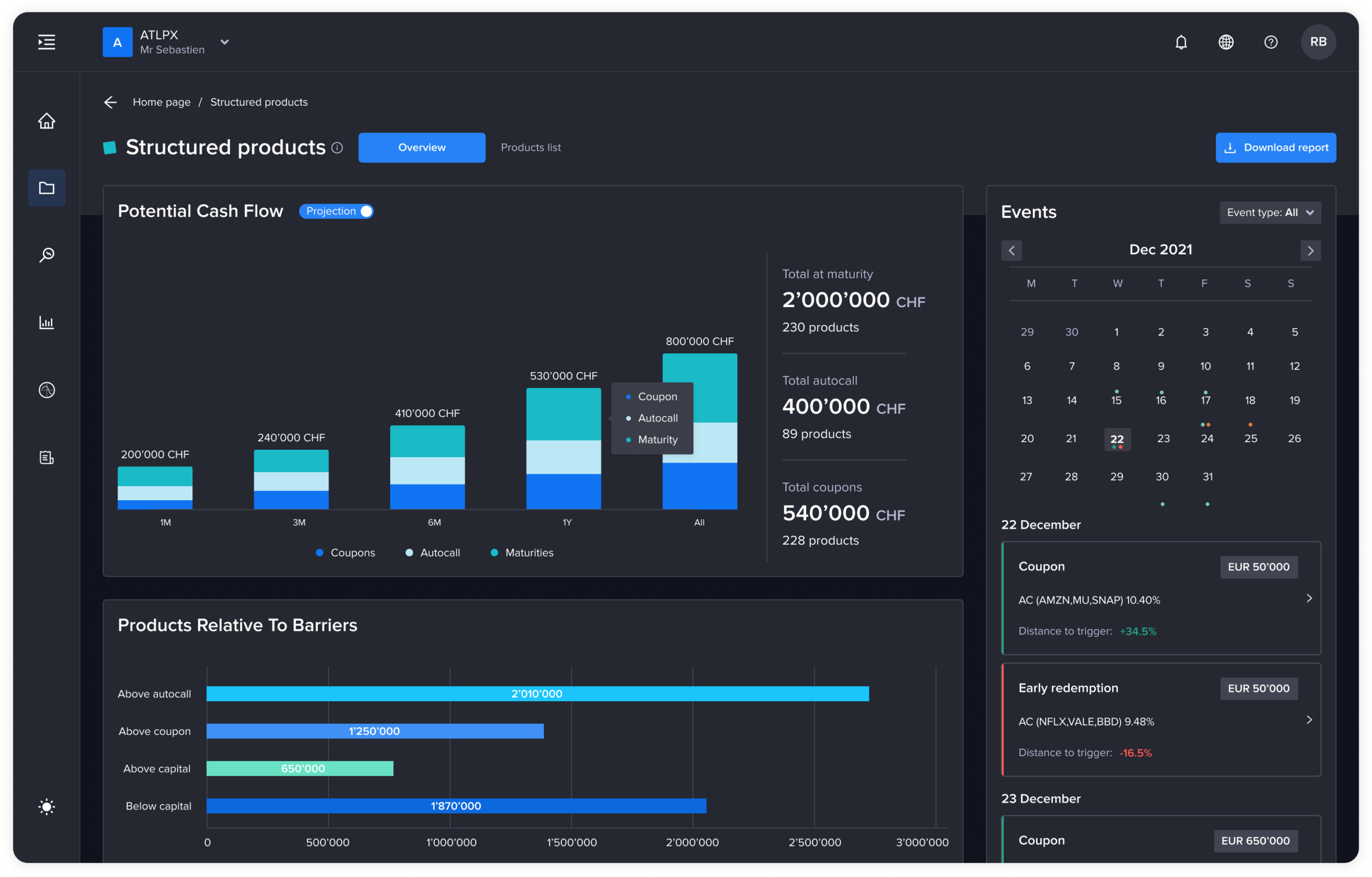Image resolution: width=1372 pixels, height=877 pixels.
Task: Click the info icon beside Structured products
Action: [337, 148]
